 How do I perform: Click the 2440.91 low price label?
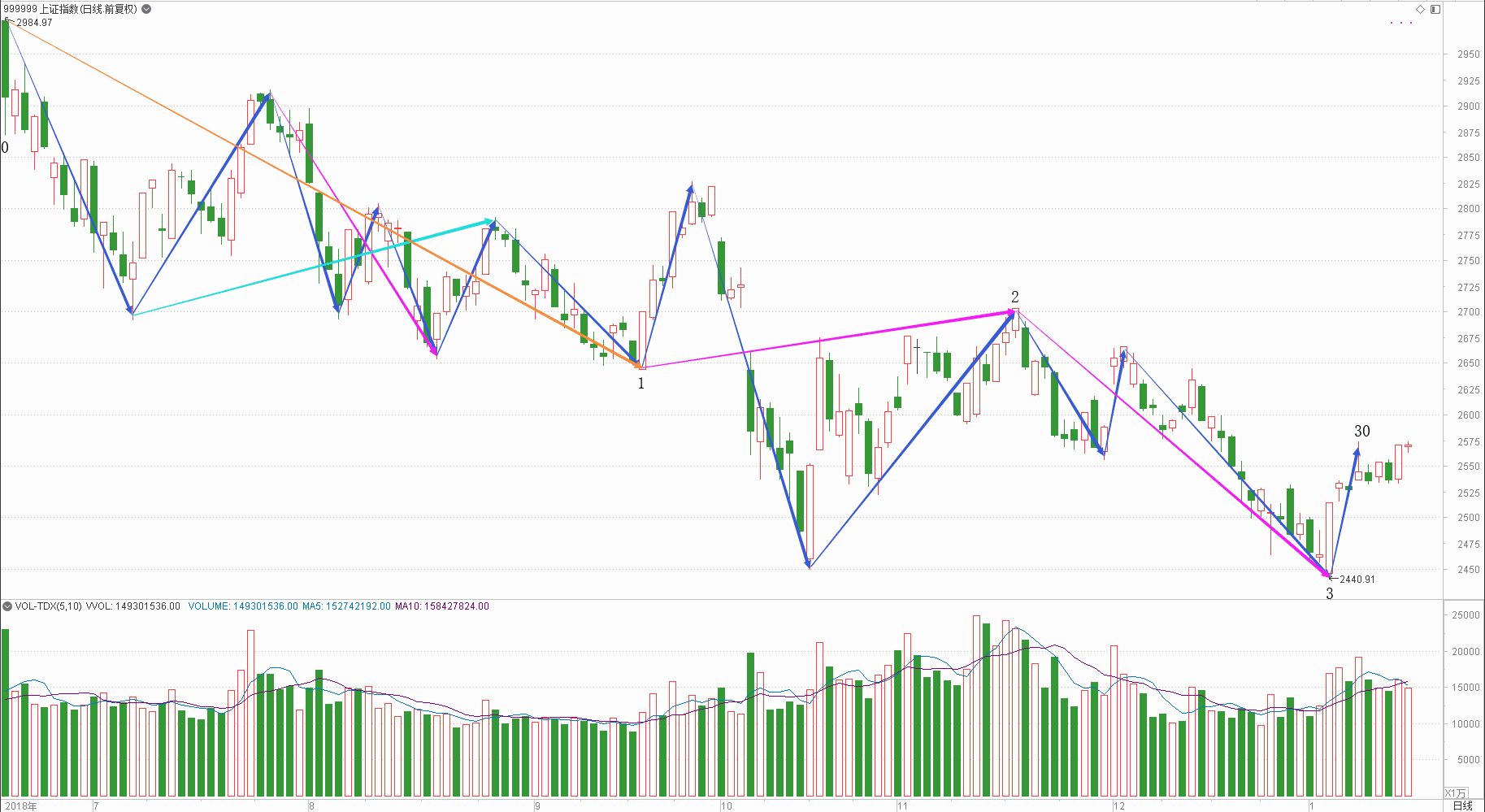[x=1357, y=580]
